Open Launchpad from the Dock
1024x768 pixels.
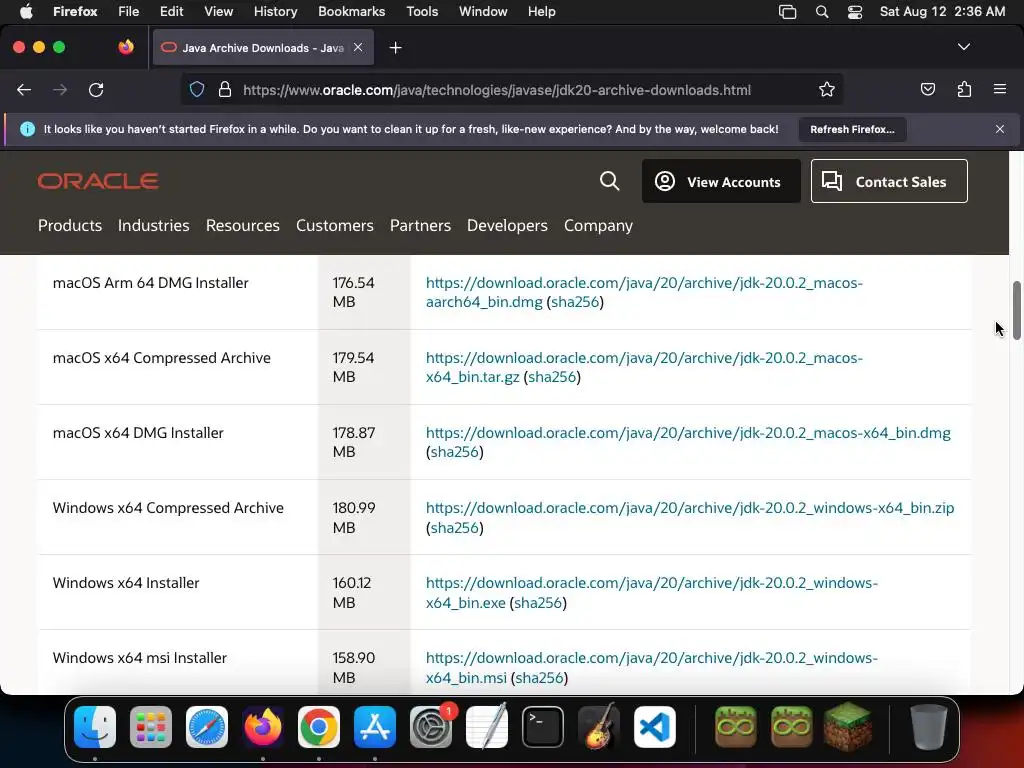[151, 726]
